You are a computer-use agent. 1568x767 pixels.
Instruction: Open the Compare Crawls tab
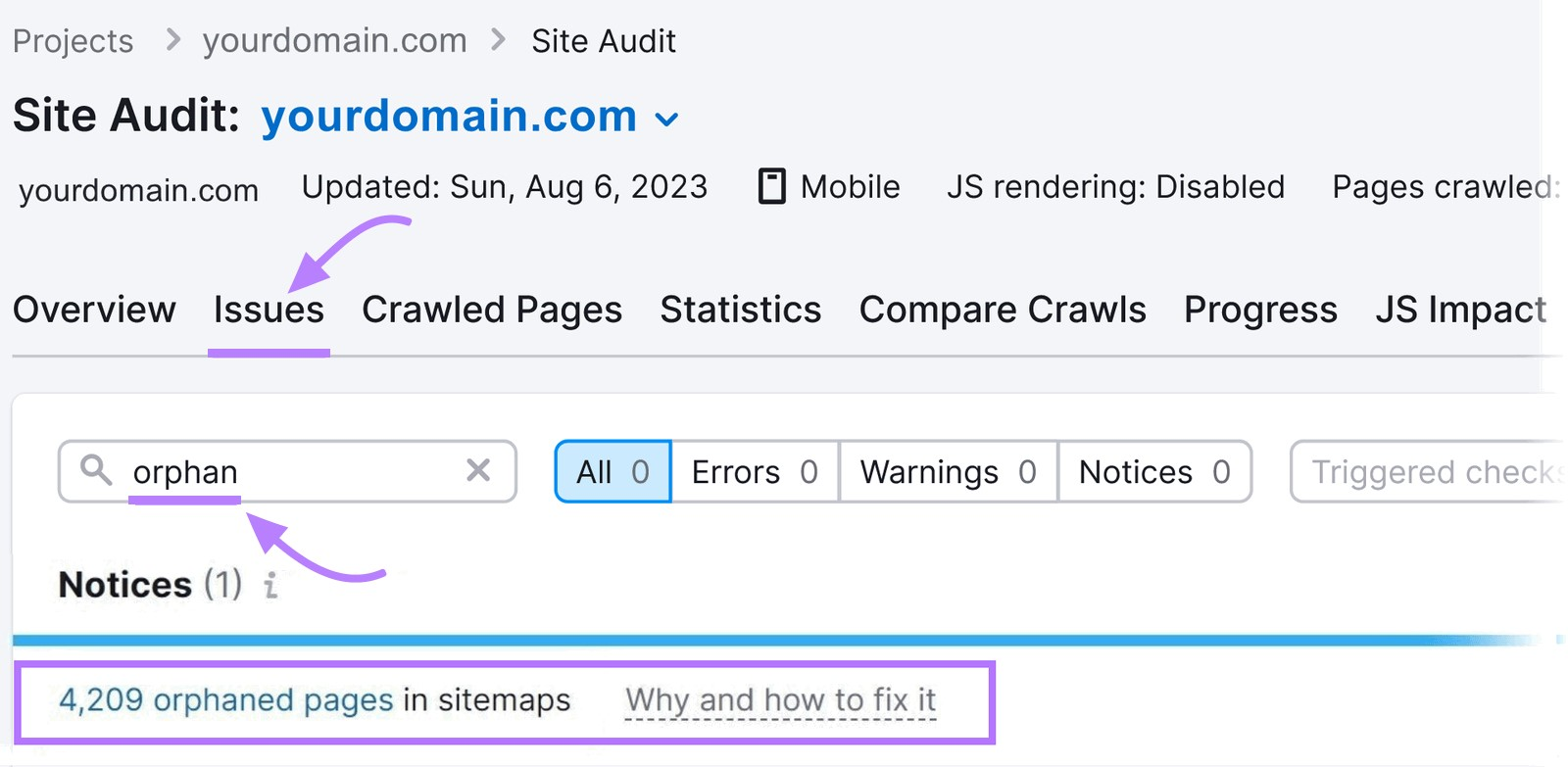1003,310
